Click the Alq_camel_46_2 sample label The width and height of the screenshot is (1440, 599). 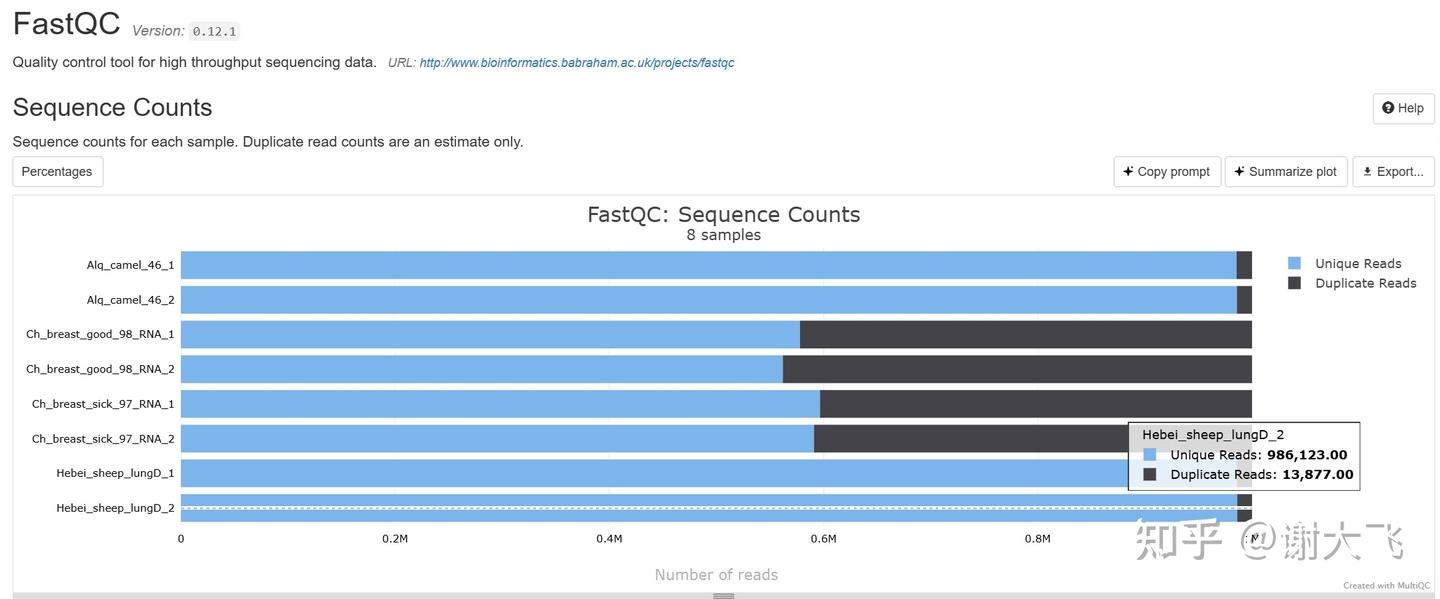pyautogui.click(x=130, y=300)
